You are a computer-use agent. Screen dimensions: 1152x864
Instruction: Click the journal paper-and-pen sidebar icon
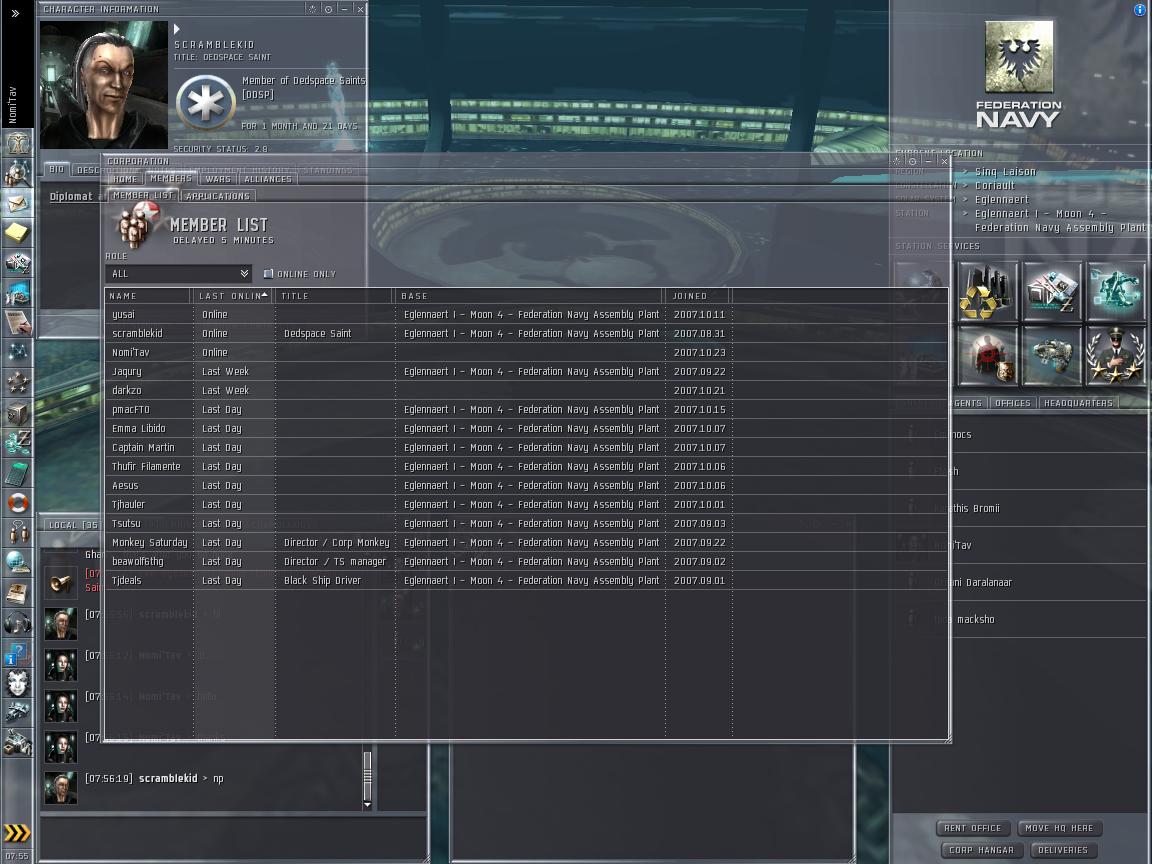[x=18, y=323]
